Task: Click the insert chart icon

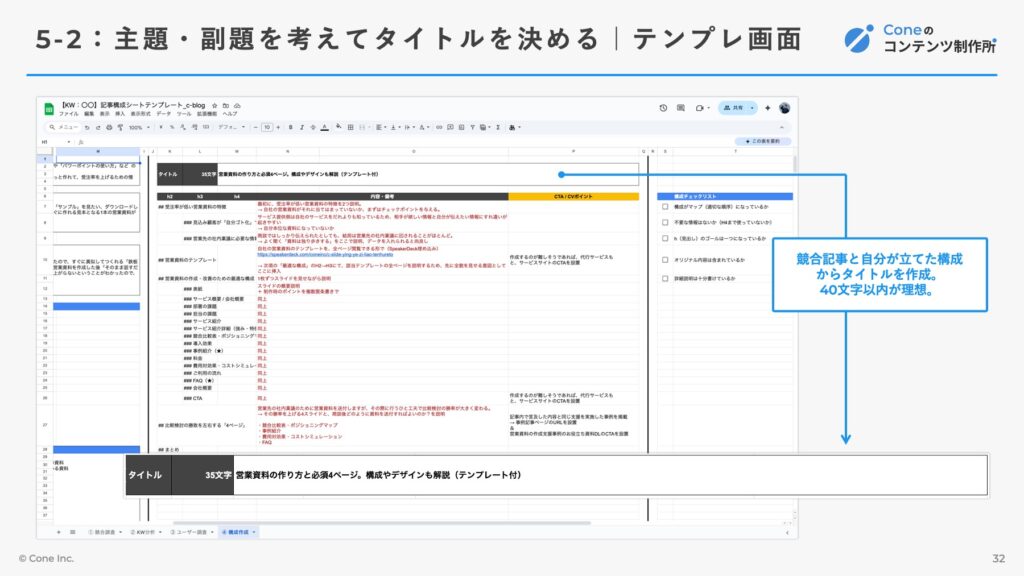Action: (462, 127)
